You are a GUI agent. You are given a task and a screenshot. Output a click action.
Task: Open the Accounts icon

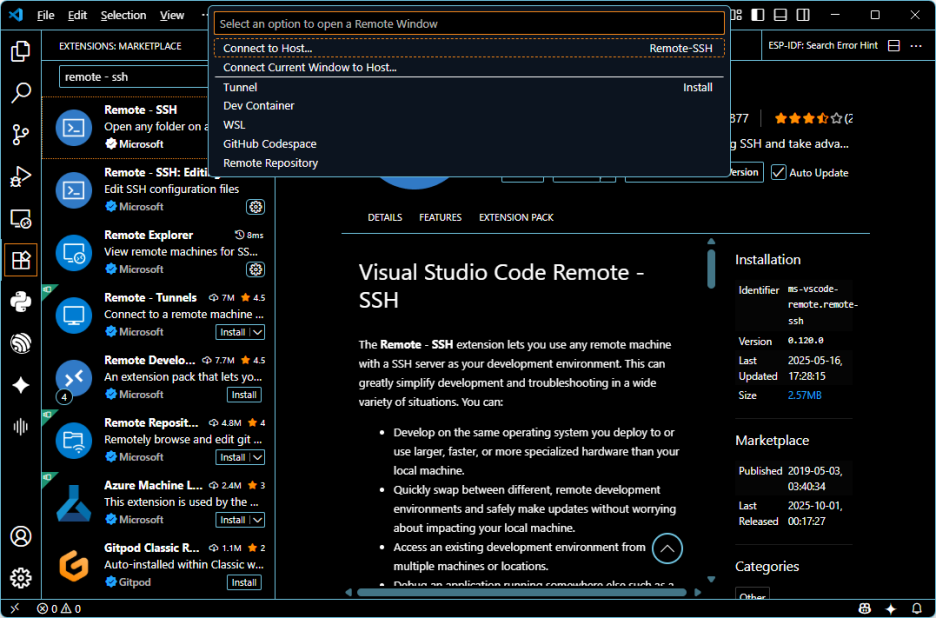21,536
